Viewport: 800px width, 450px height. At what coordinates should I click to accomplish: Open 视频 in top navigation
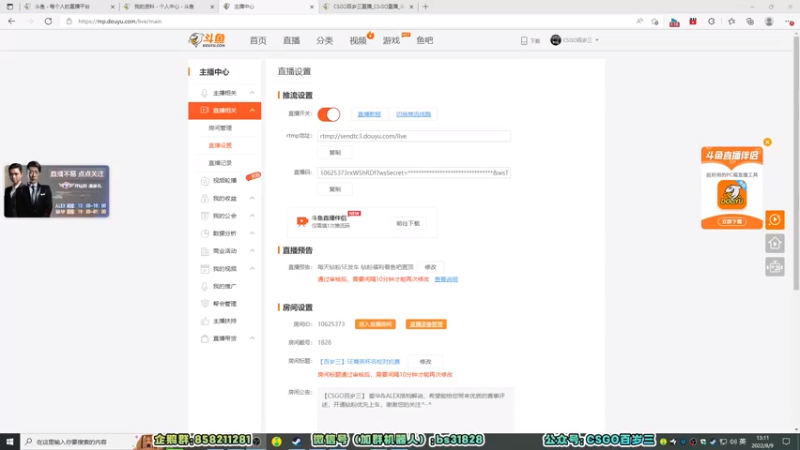[358, 40]
